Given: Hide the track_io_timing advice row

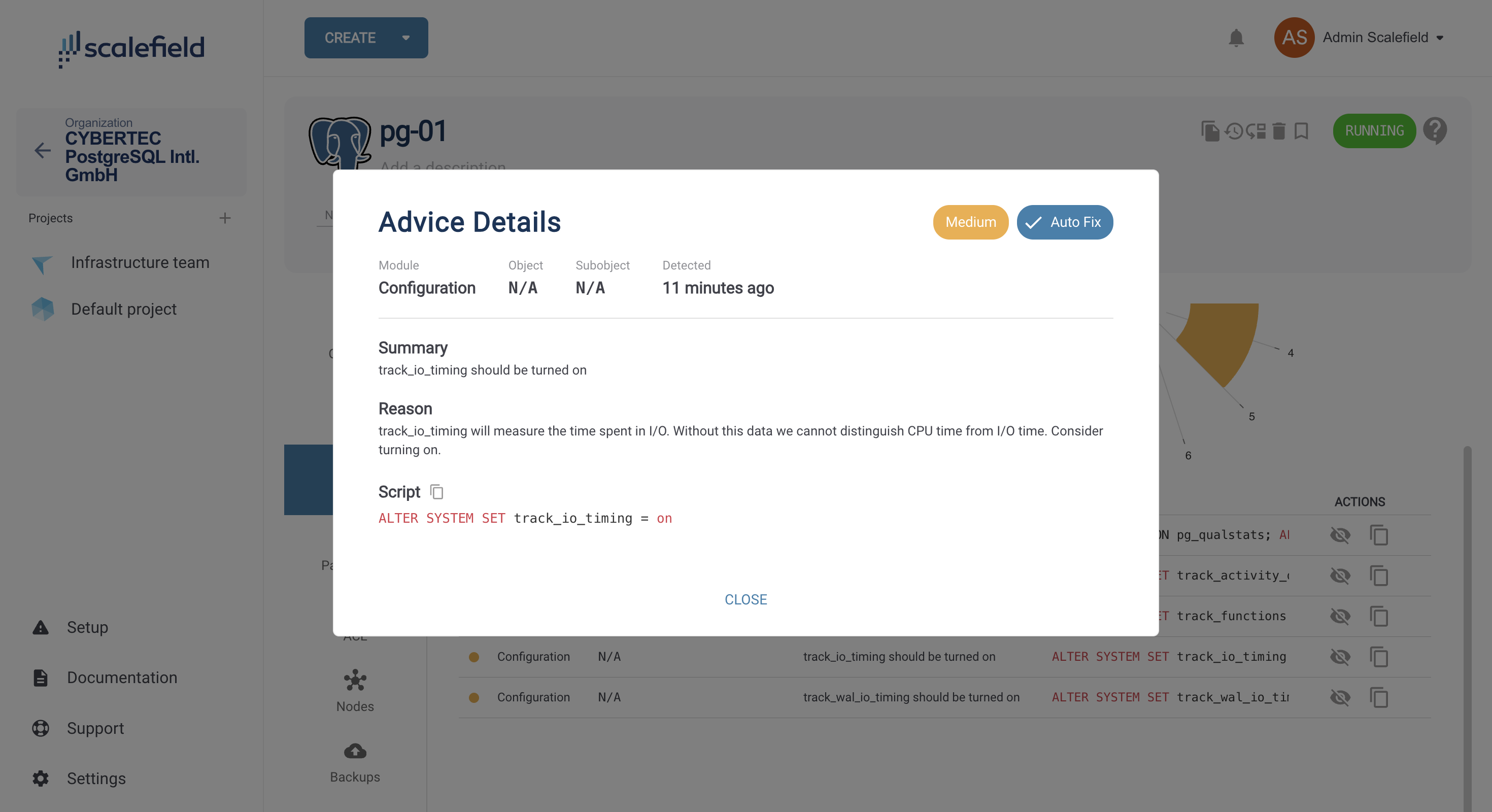Looking at the screenshot, I should click(1340, 657).
